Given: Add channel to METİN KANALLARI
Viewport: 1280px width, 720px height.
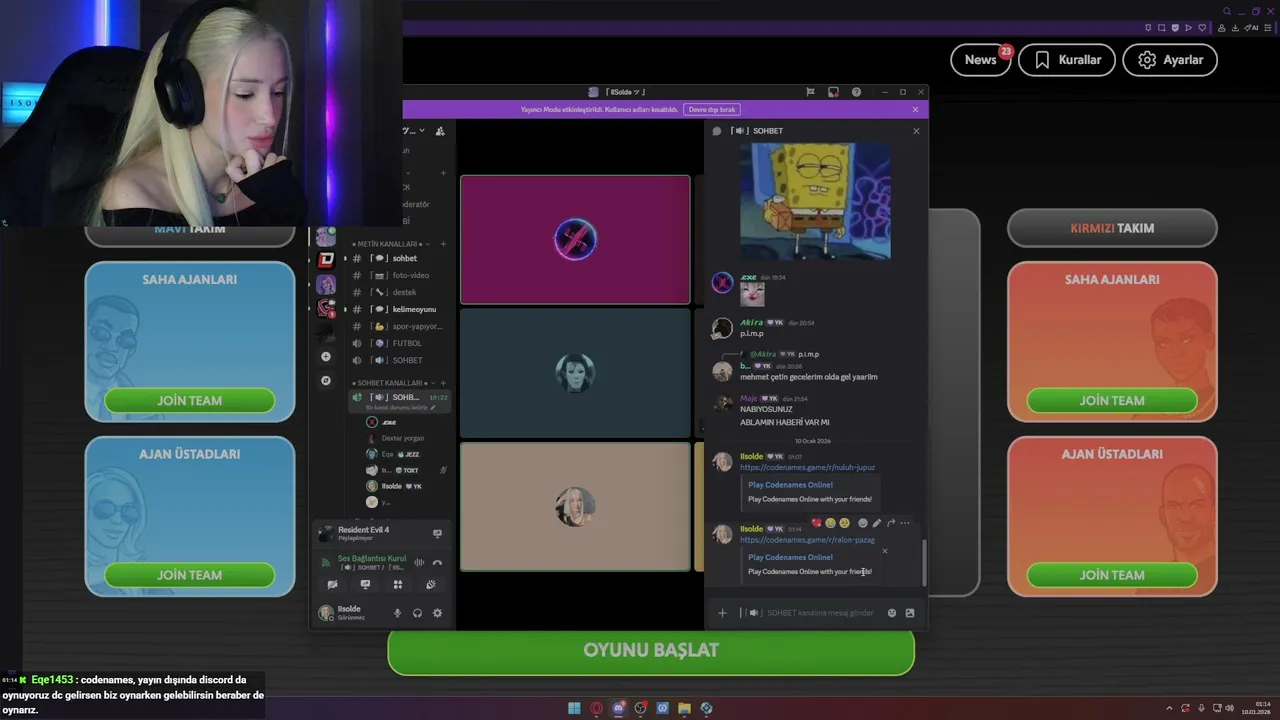Looking at the screenshot, I should [443, 244].
